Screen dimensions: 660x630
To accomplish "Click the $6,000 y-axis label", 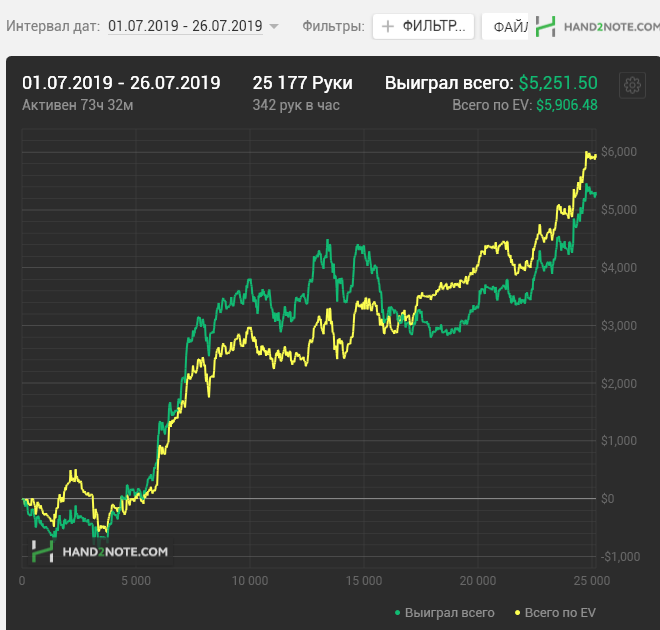I will pos(619,152).
